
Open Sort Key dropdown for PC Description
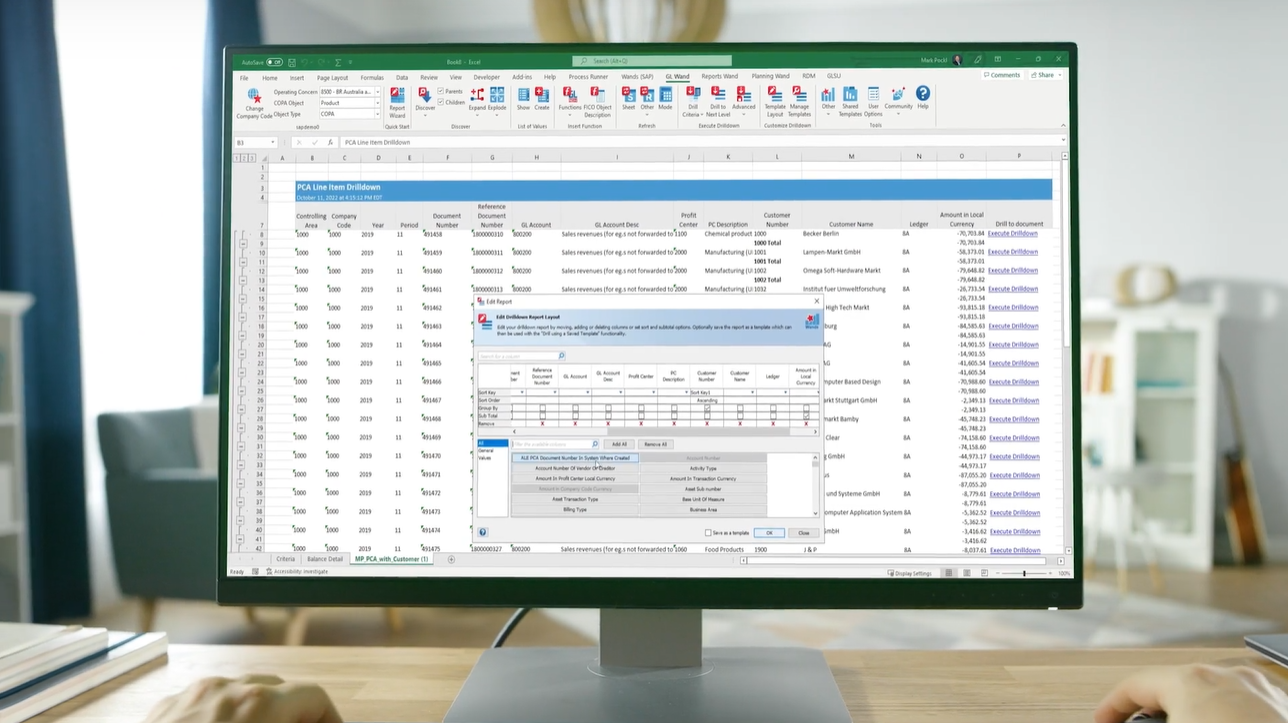click(x=687, y=392)
